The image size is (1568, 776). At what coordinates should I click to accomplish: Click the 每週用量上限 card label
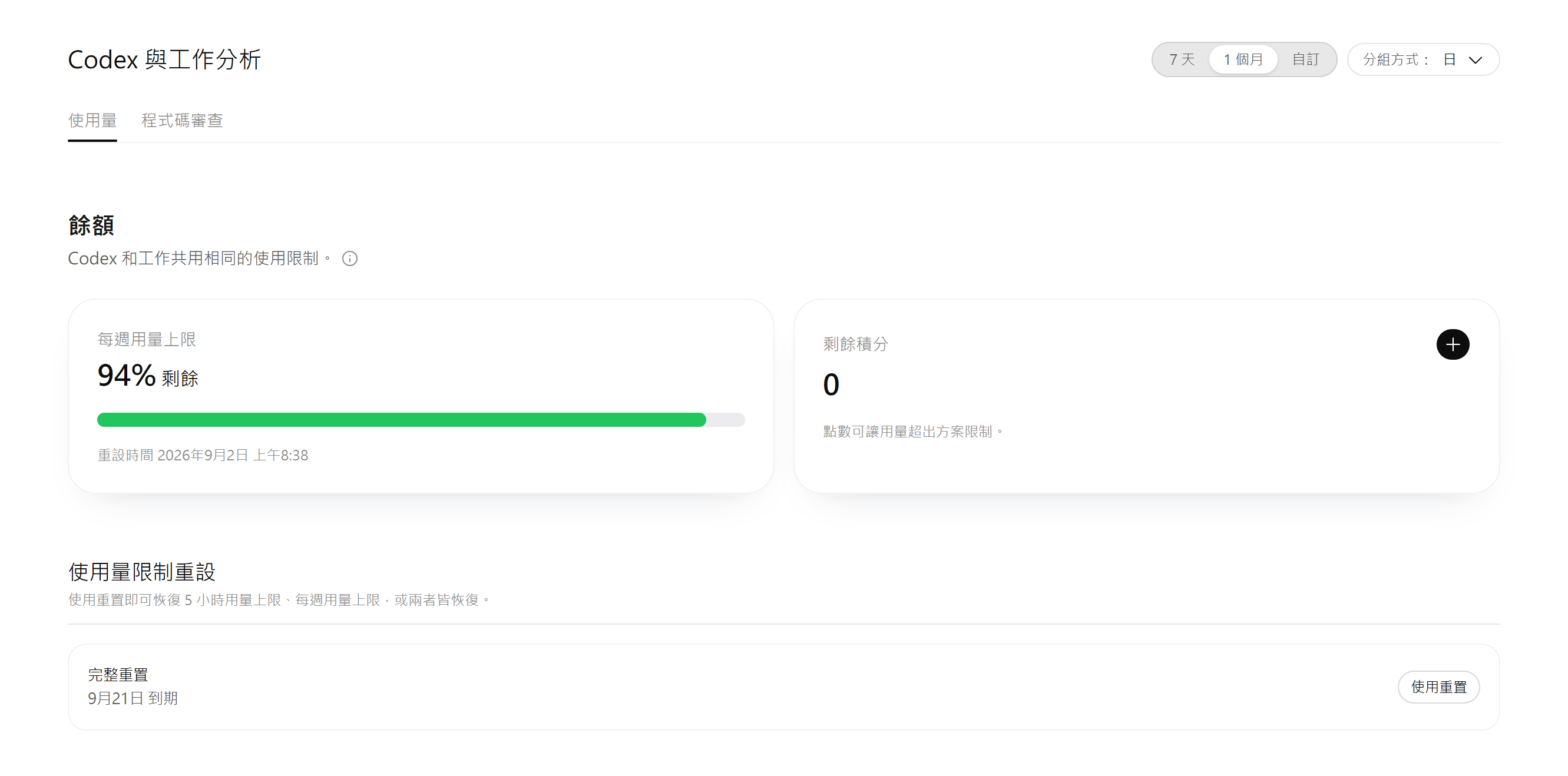coord(147,340)
